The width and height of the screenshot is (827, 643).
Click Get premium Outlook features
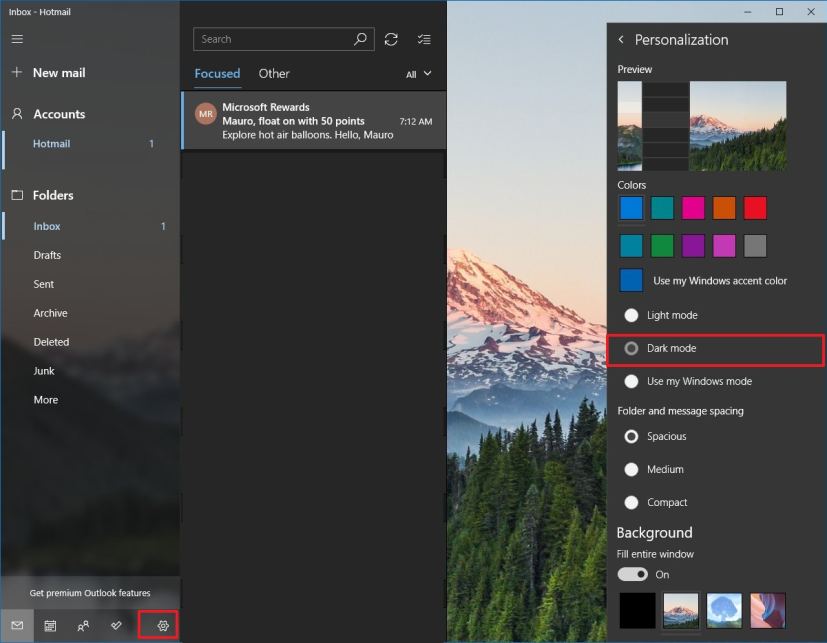tap(90, 593)
